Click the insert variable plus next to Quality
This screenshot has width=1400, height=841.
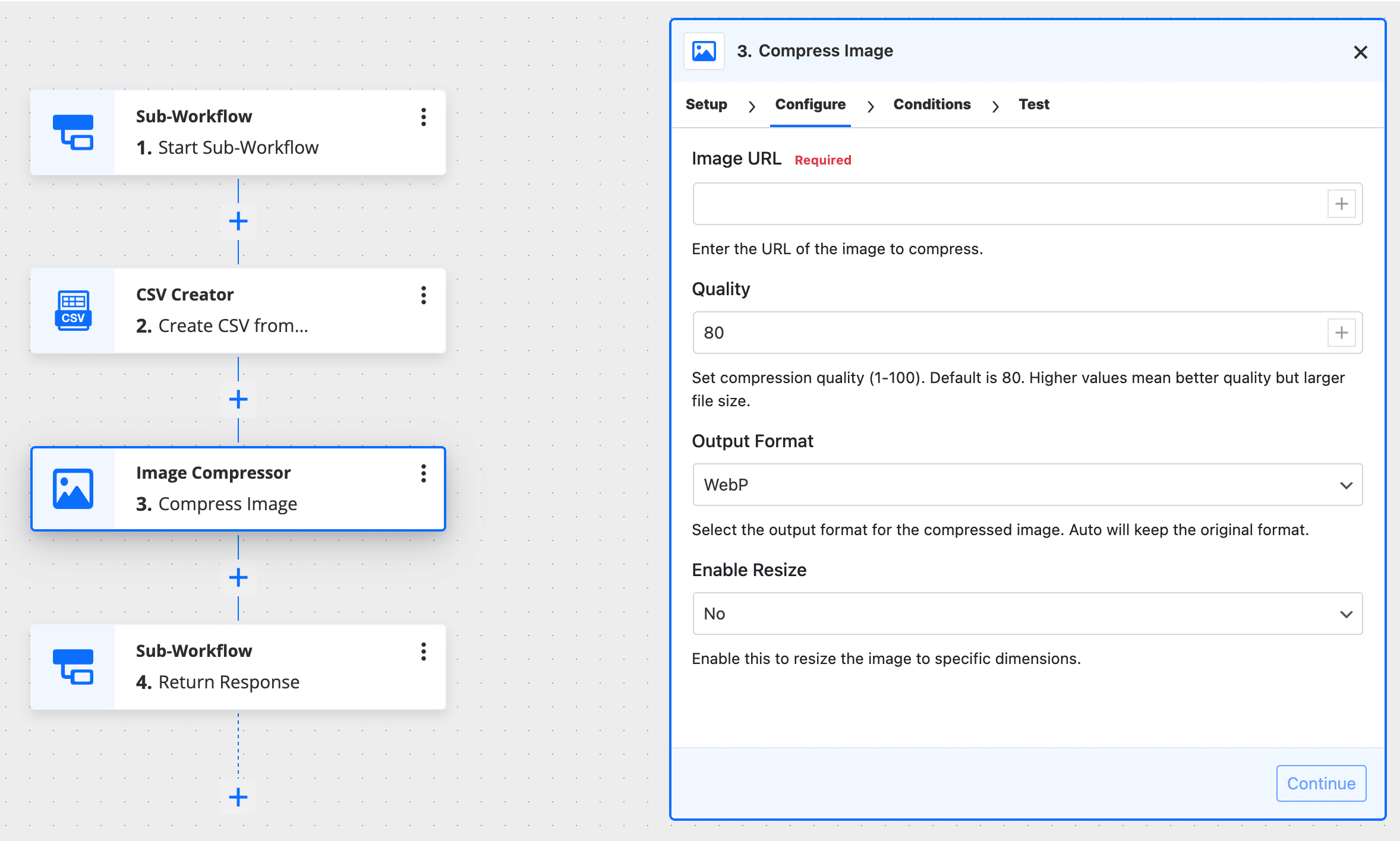pos(1341,333)
